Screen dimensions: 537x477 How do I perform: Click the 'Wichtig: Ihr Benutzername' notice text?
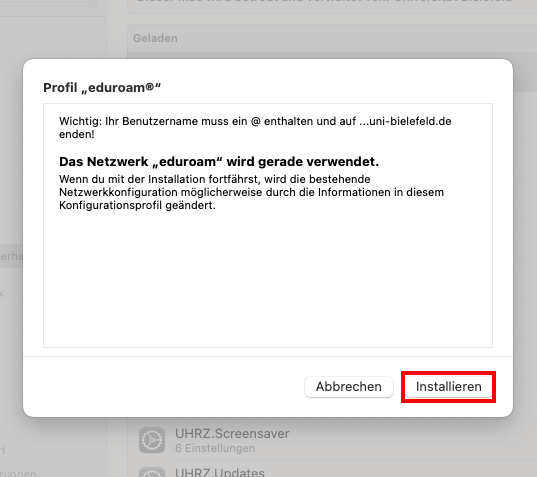[255, 127]
